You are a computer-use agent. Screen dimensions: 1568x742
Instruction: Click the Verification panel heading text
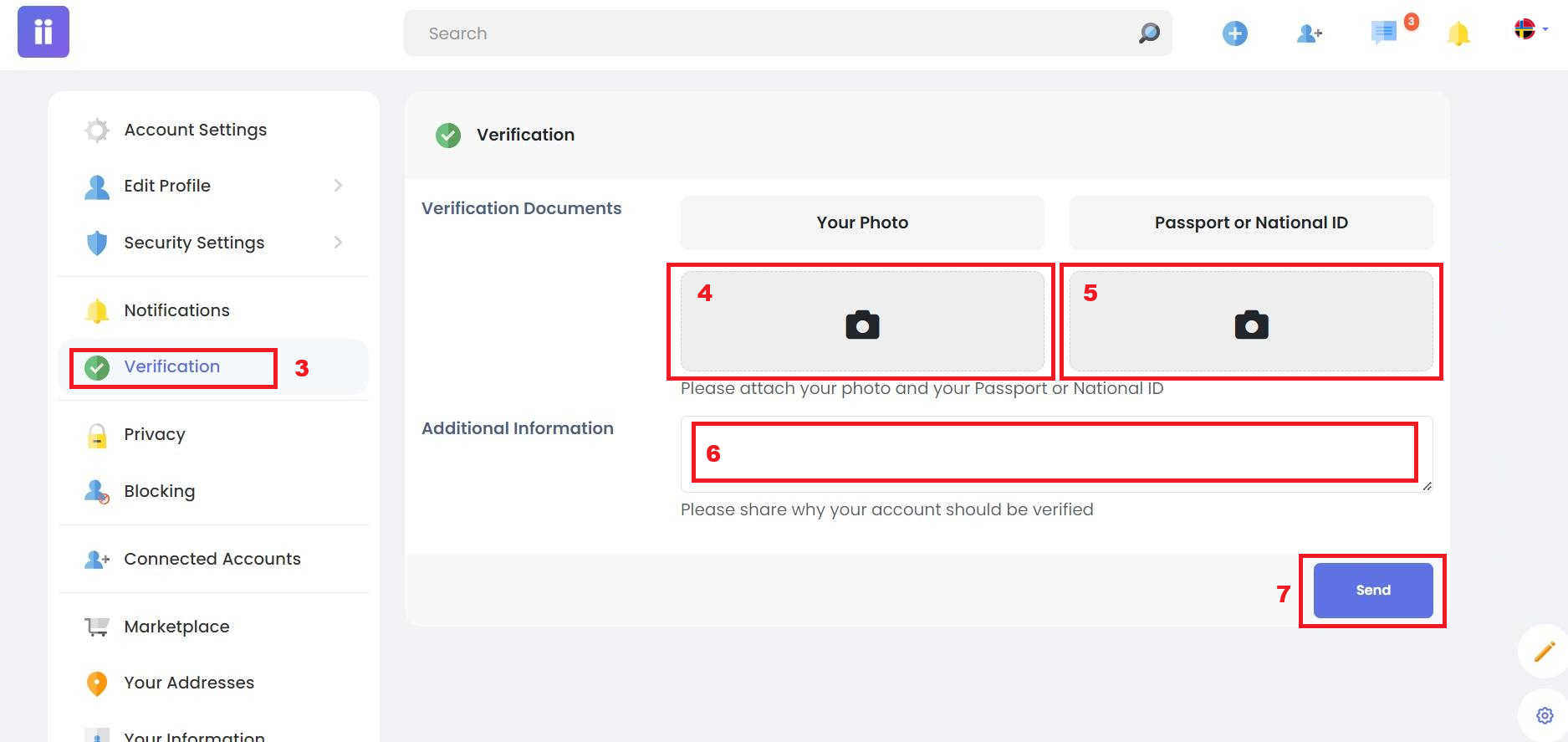525,135
